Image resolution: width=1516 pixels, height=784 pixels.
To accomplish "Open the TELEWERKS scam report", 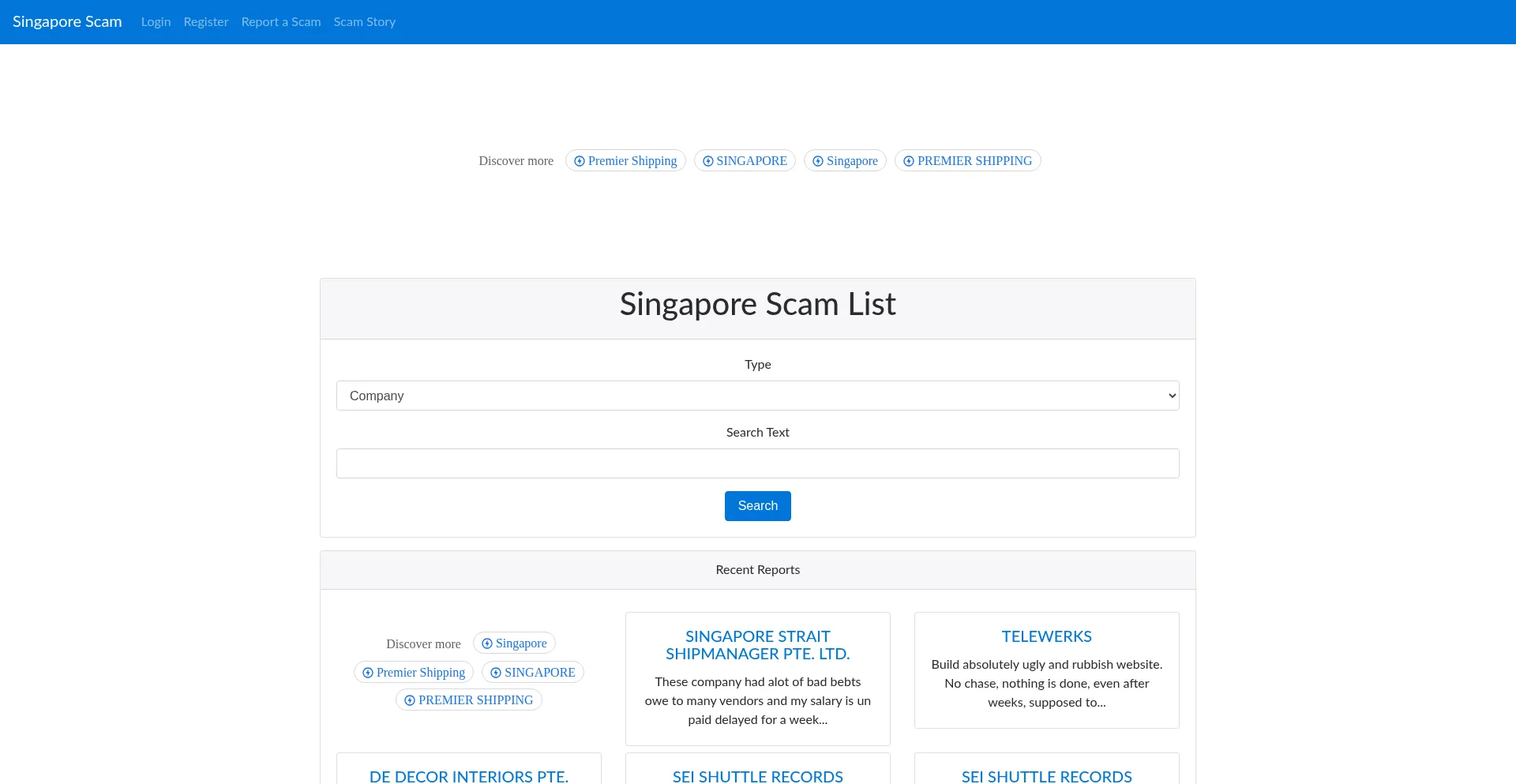I will [1046, 636].
